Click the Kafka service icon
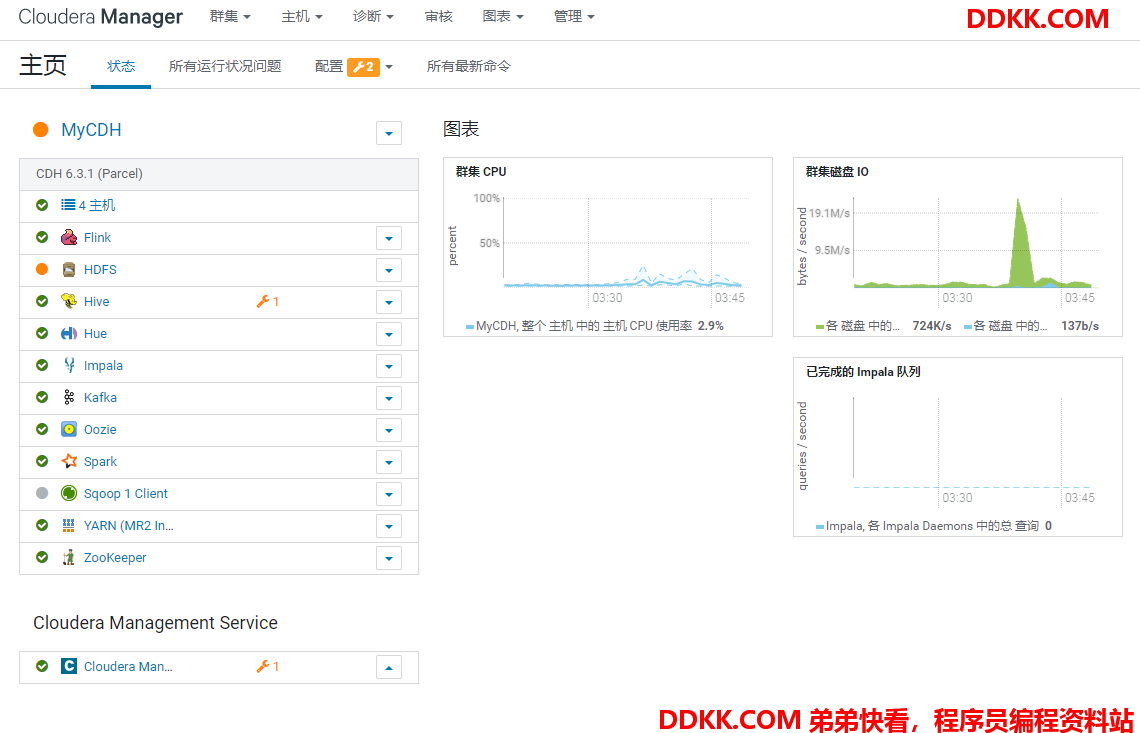 (x=69, y=397)
